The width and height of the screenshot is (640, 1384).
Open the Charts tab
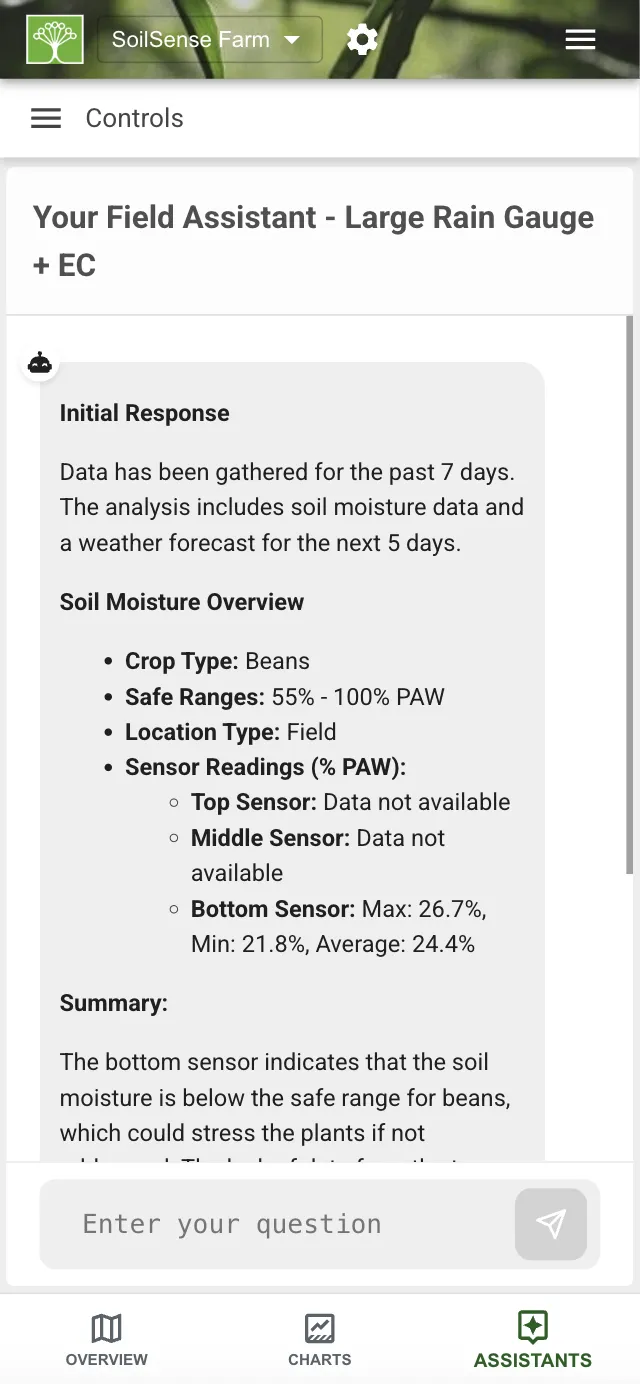(x=319, y=1340)
